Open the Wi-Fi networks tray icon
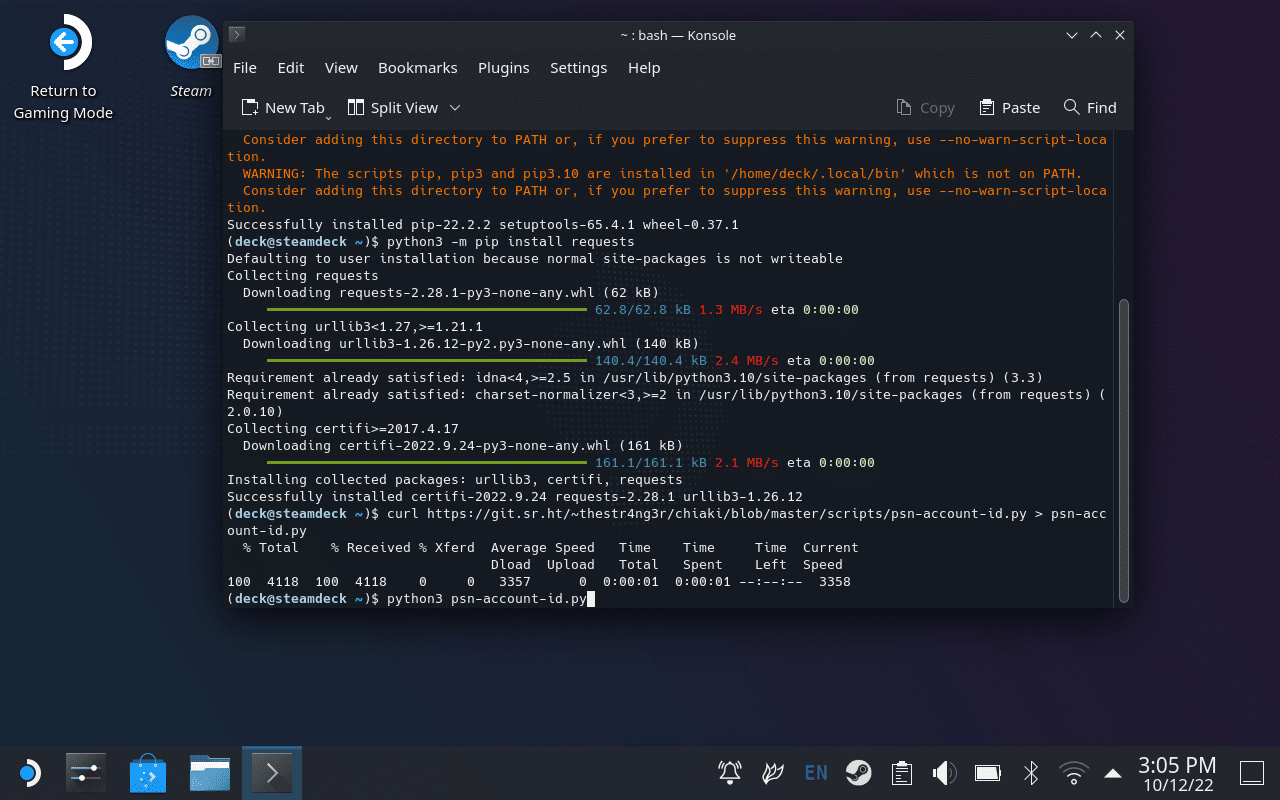Image resolution: width=1280 pixels, height=800 pixels. [x=1074, y=772]
